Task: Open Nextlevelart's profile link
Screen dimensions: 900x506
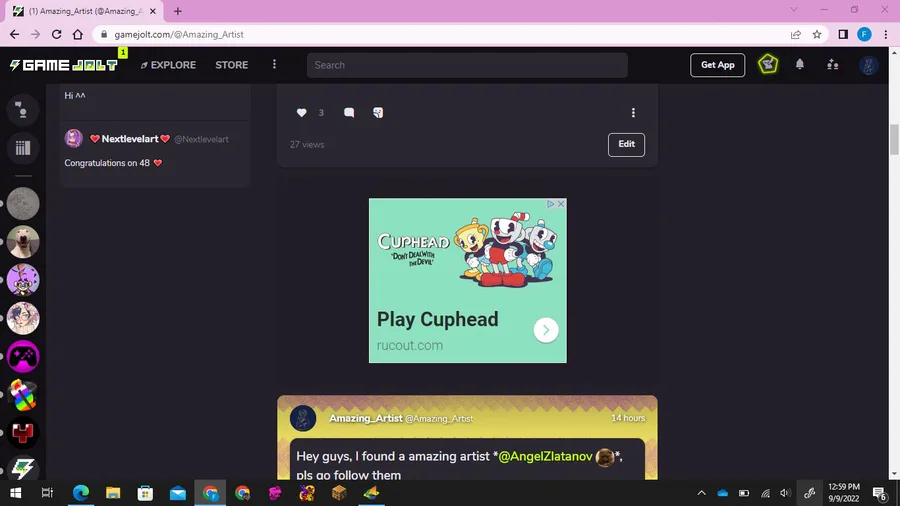Action: click(130, 139)
